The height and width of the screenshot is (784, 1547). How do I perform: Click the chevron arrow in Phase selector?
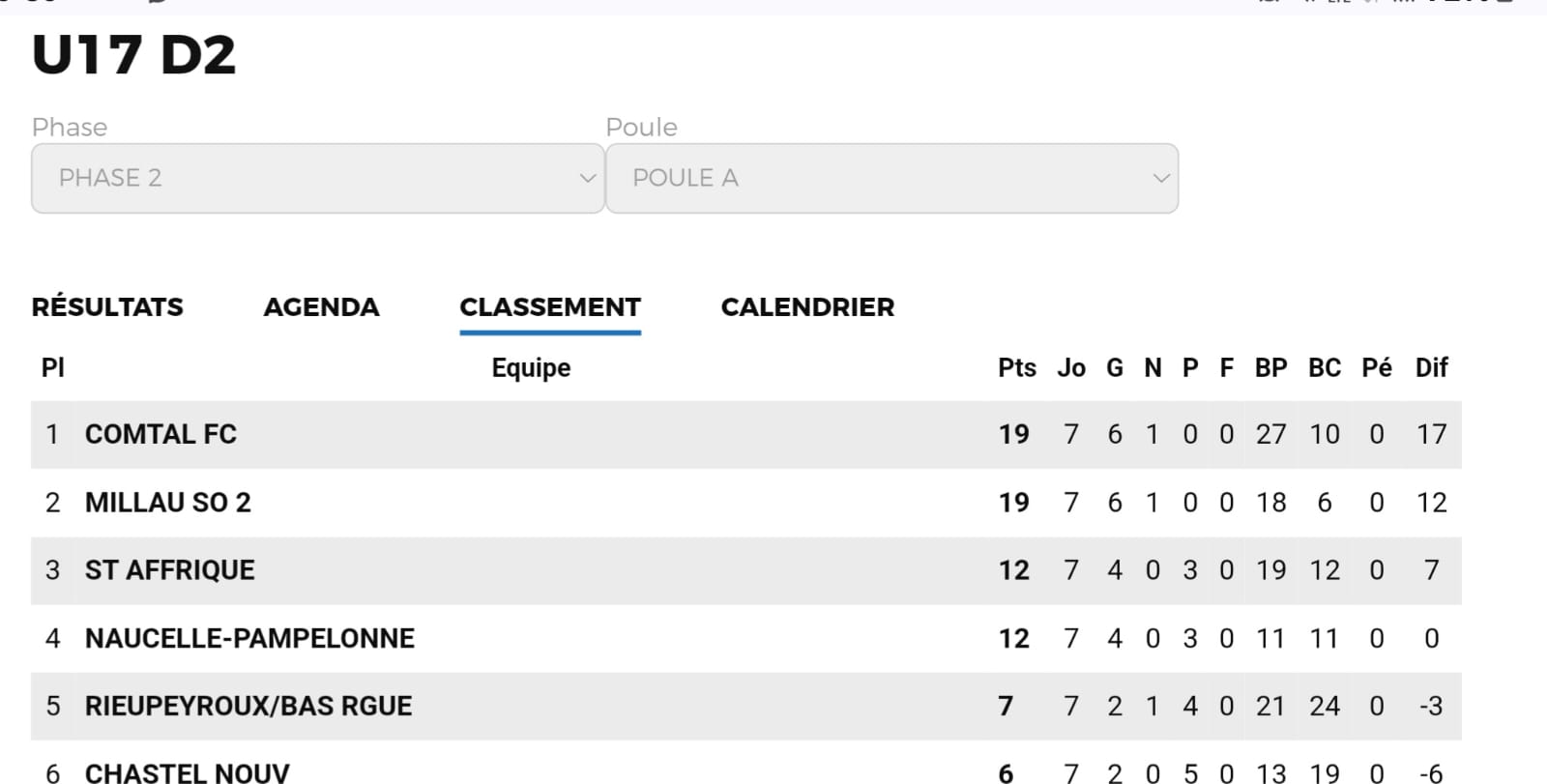click(x=587, y=178)
